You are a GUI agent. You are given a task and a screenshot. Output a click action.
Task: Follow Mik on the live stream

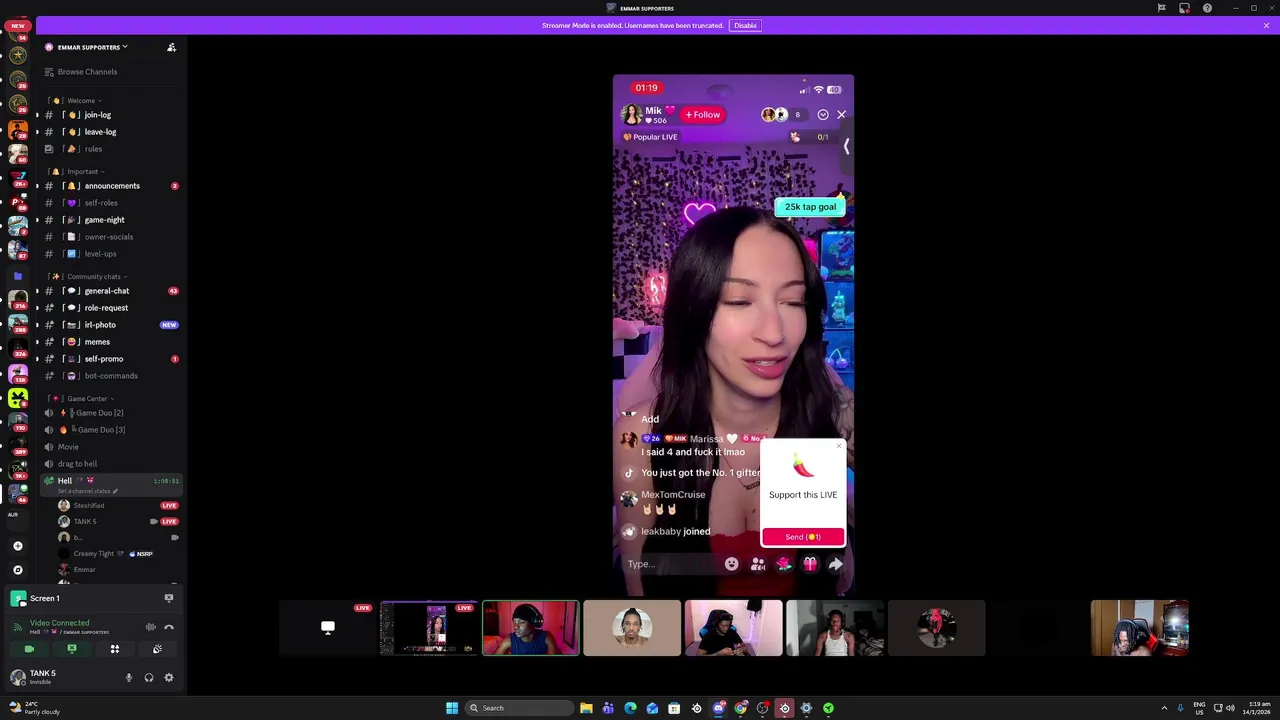click(703, 115)
